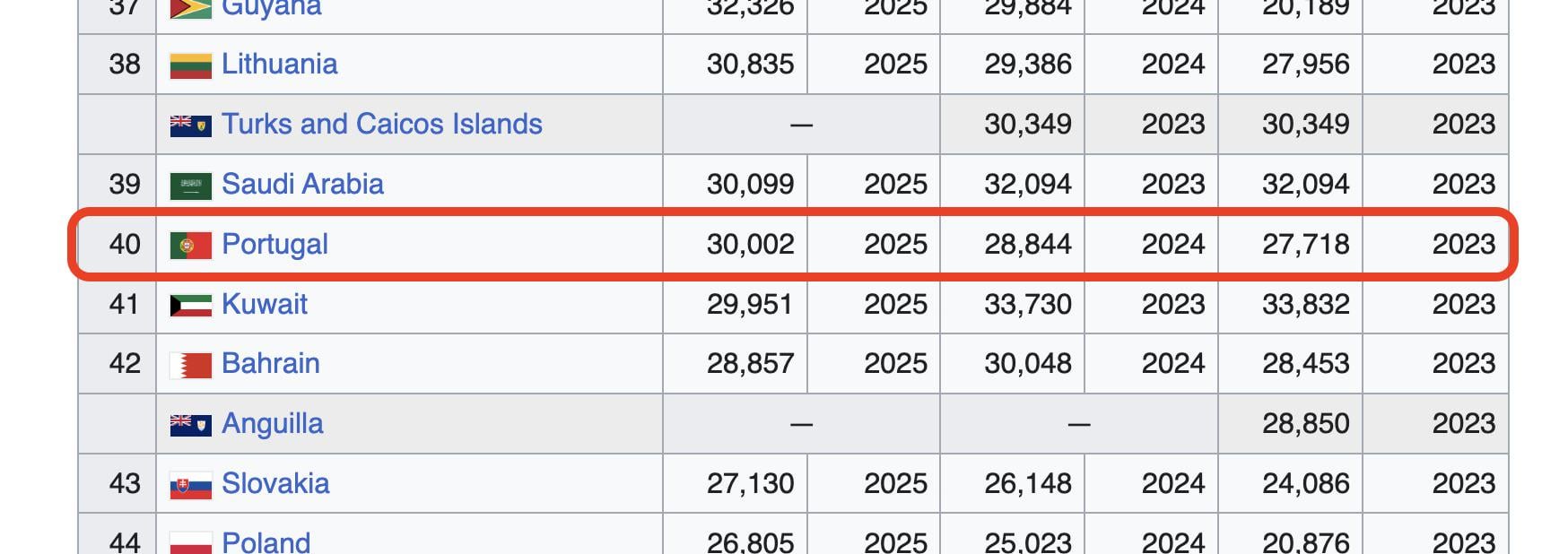Click the Saudi Arabia flag icon
The height and width of the screenshot is (554, 1568).
(190, 186)
